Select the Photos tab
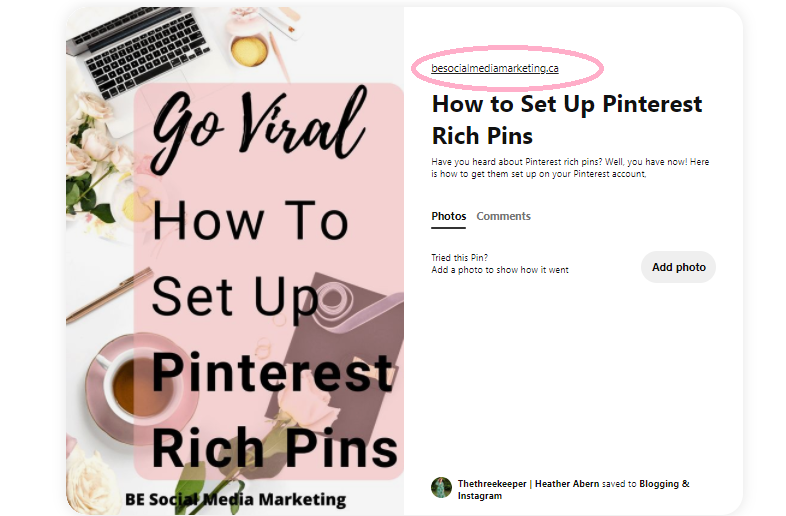 [449, 216]
